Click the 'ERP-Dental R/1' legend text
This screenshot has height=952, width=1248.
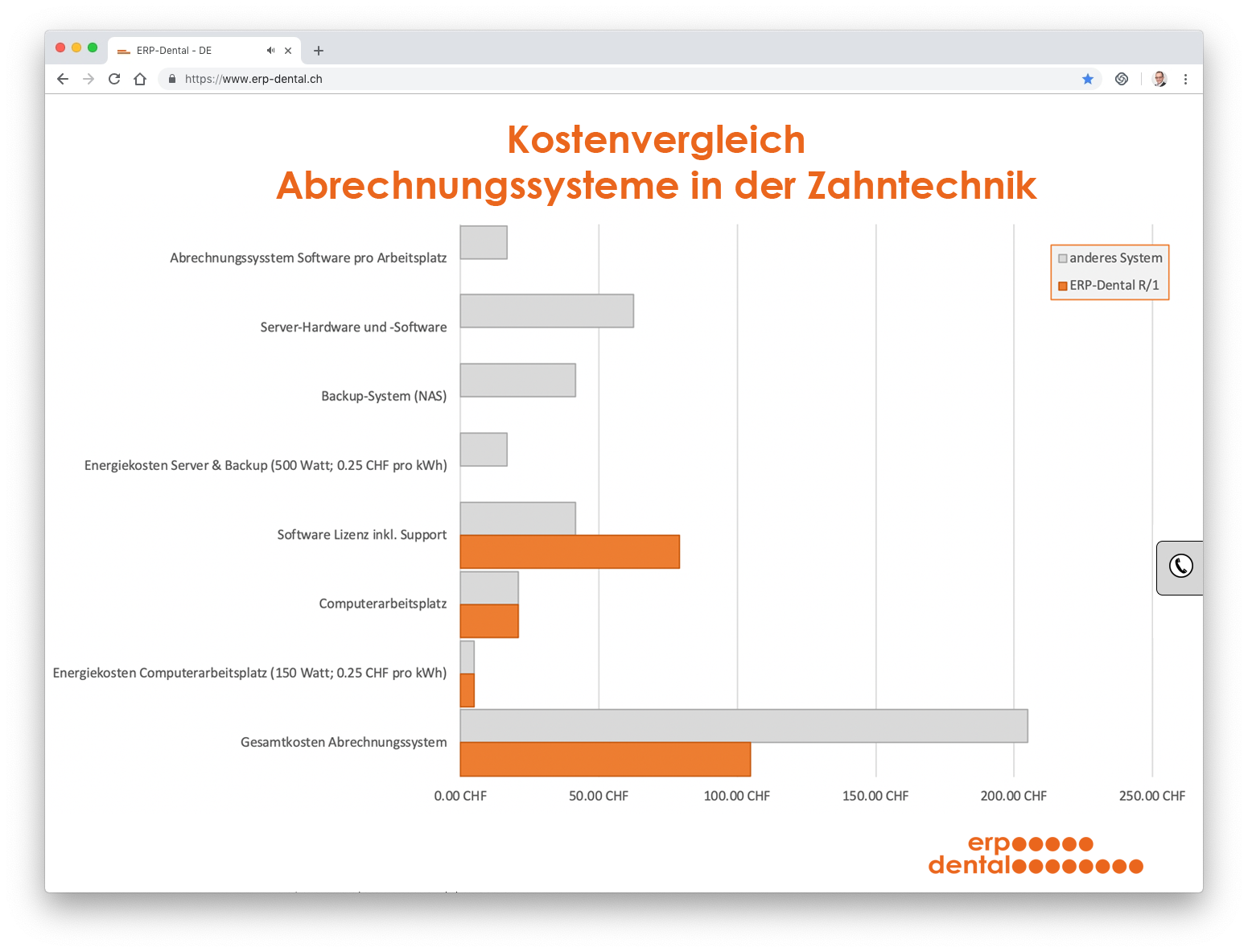(1114, 286)
